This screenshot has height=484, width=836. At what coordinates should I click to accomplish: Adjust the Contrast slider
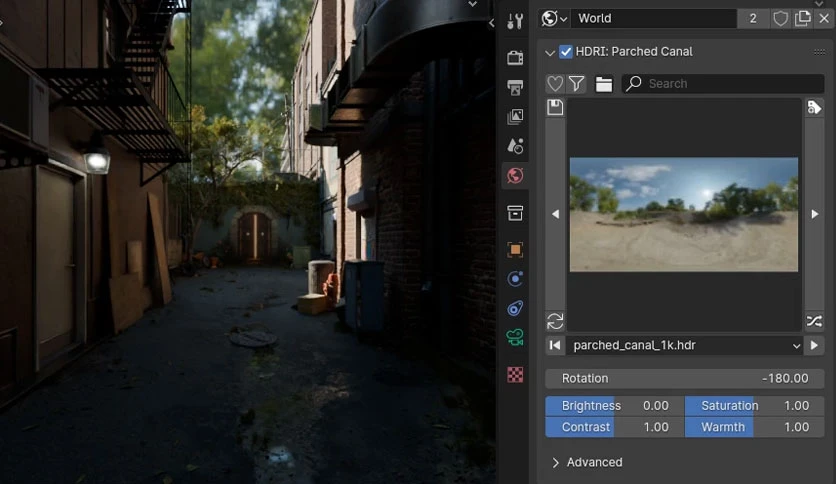coord(614,427)
